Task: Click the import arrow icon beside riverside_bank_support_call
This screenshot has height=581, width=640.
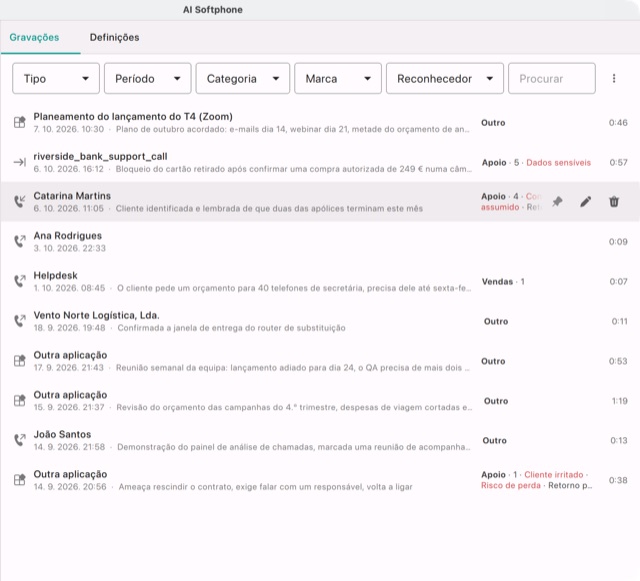Action: click(x=20, y=162)
